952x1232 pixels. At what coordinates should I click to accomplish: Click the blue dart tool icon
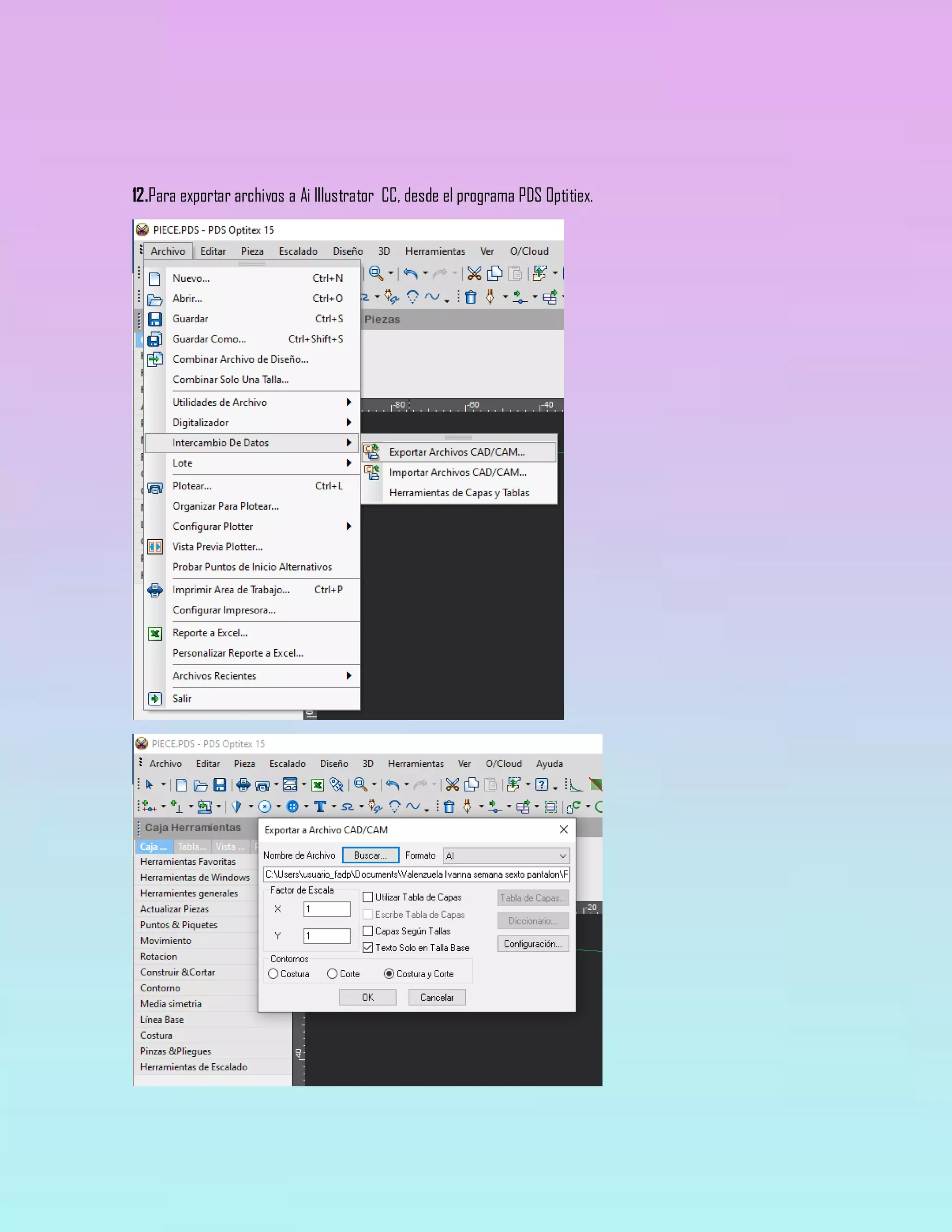[237, 807]
